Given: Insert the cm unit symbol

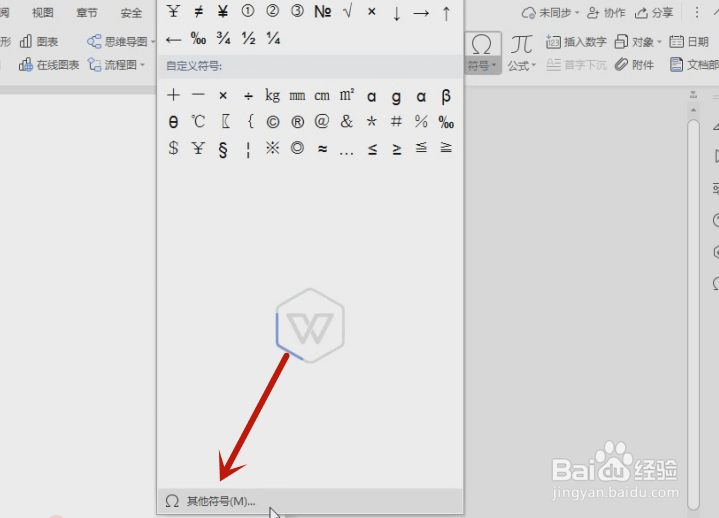Looking at the screenshot, I should pyautogui.click(x=322, y=96).
